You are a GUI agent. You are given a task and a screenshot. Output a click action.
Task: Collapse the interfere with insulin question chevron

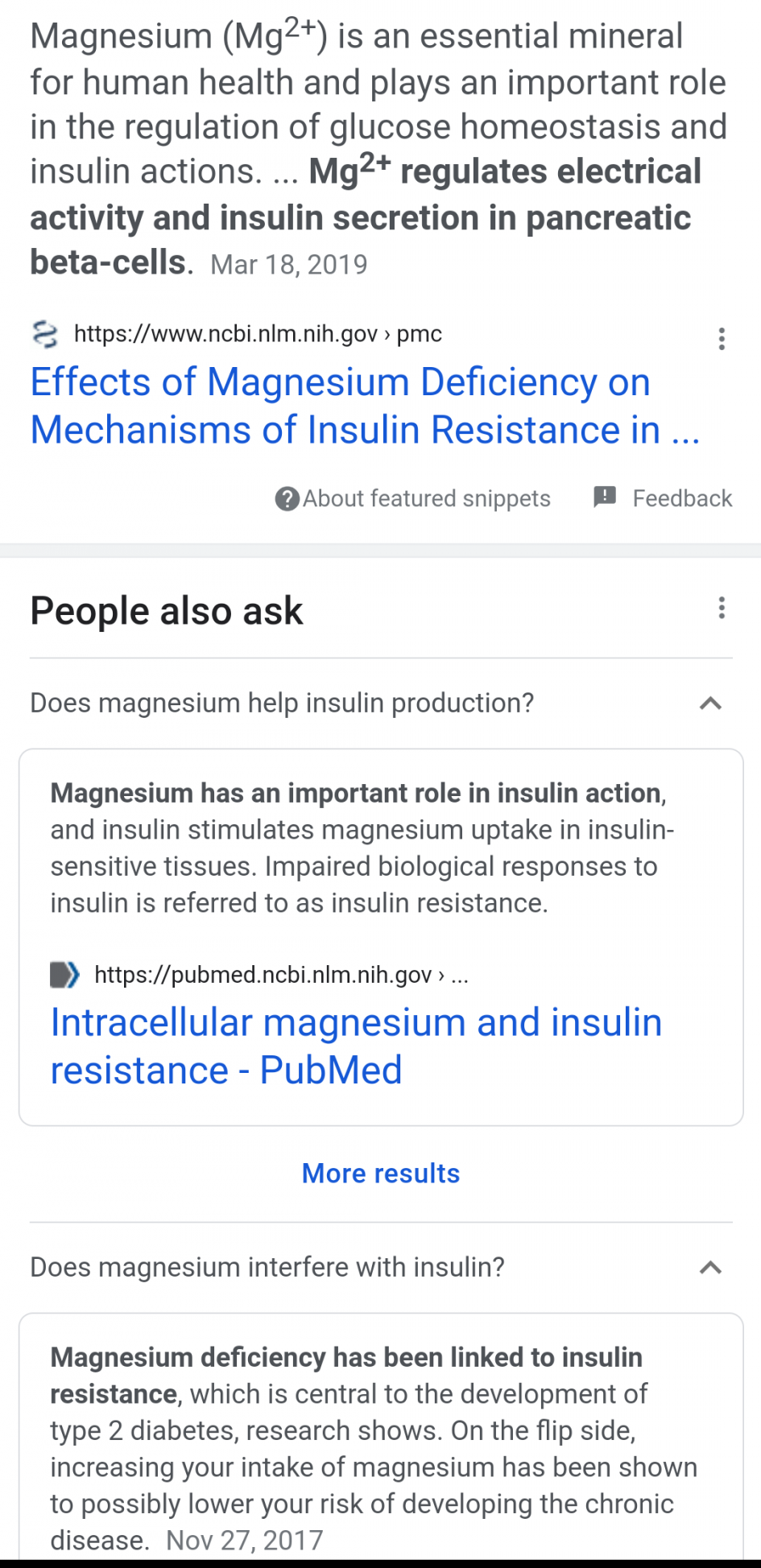(710, 1268)
